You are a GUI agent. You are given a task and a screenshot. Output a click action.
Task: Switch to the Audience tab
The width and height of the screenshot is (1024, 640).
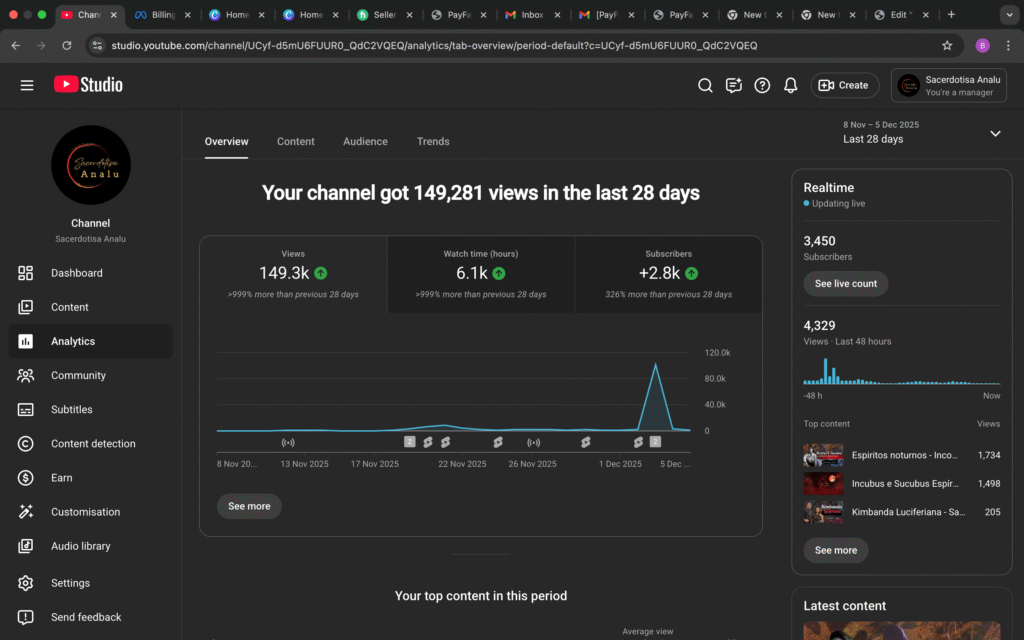(x=365, y=141)
